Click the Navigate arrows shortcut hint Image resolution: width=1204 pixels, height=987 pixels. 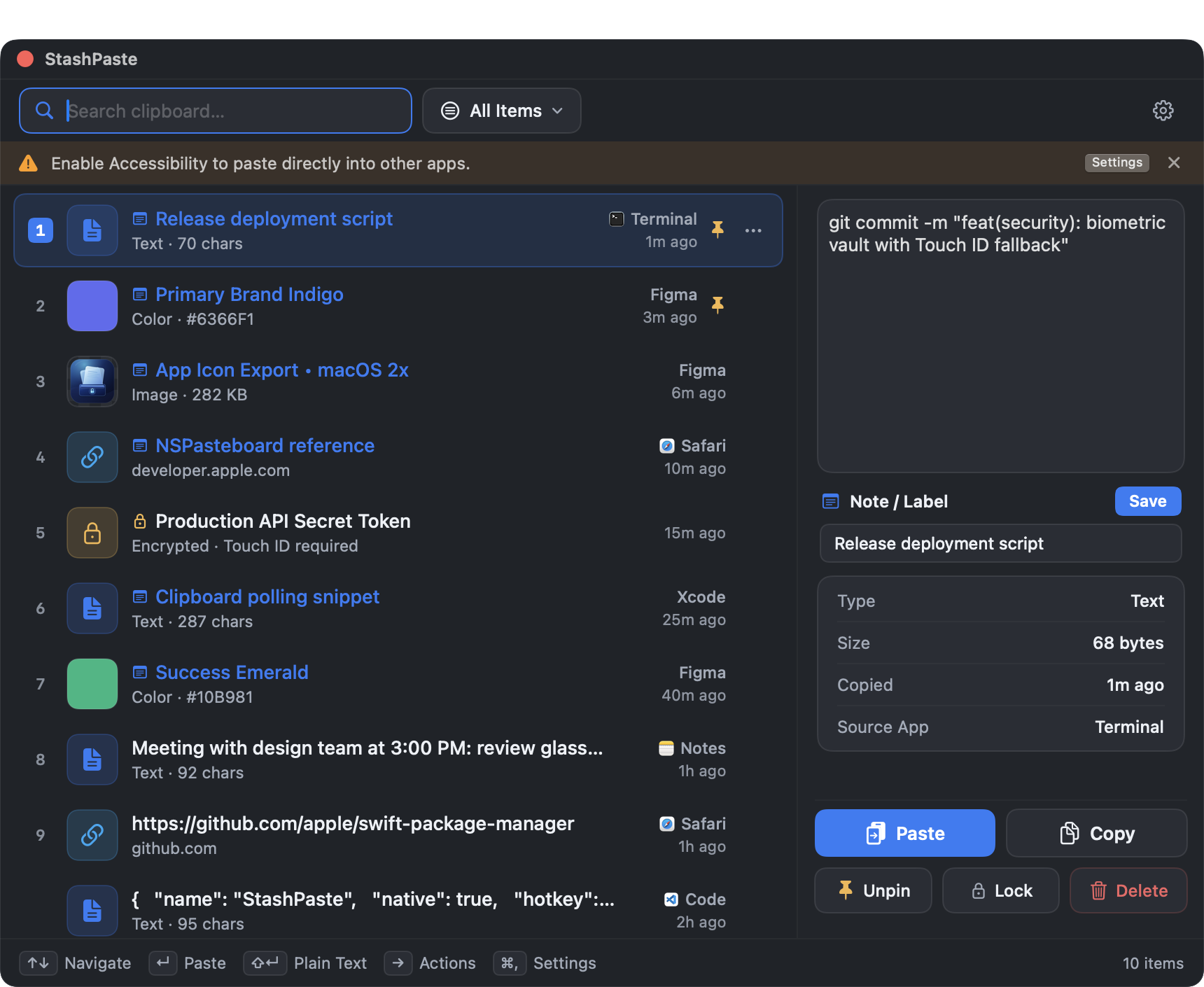click(75, 963)
